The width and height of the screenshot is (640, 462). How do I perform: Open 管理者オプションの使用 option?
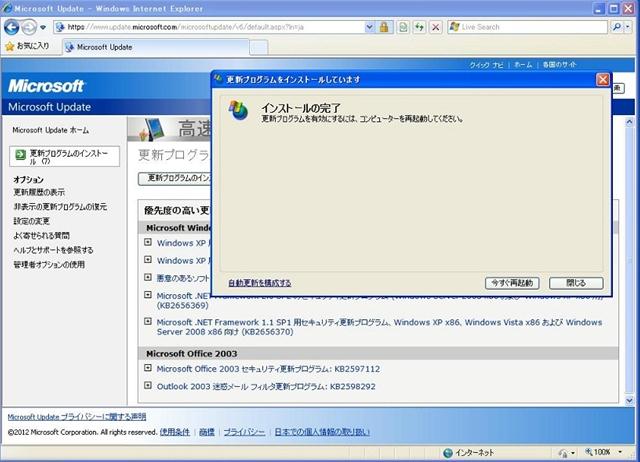(49, 264)
